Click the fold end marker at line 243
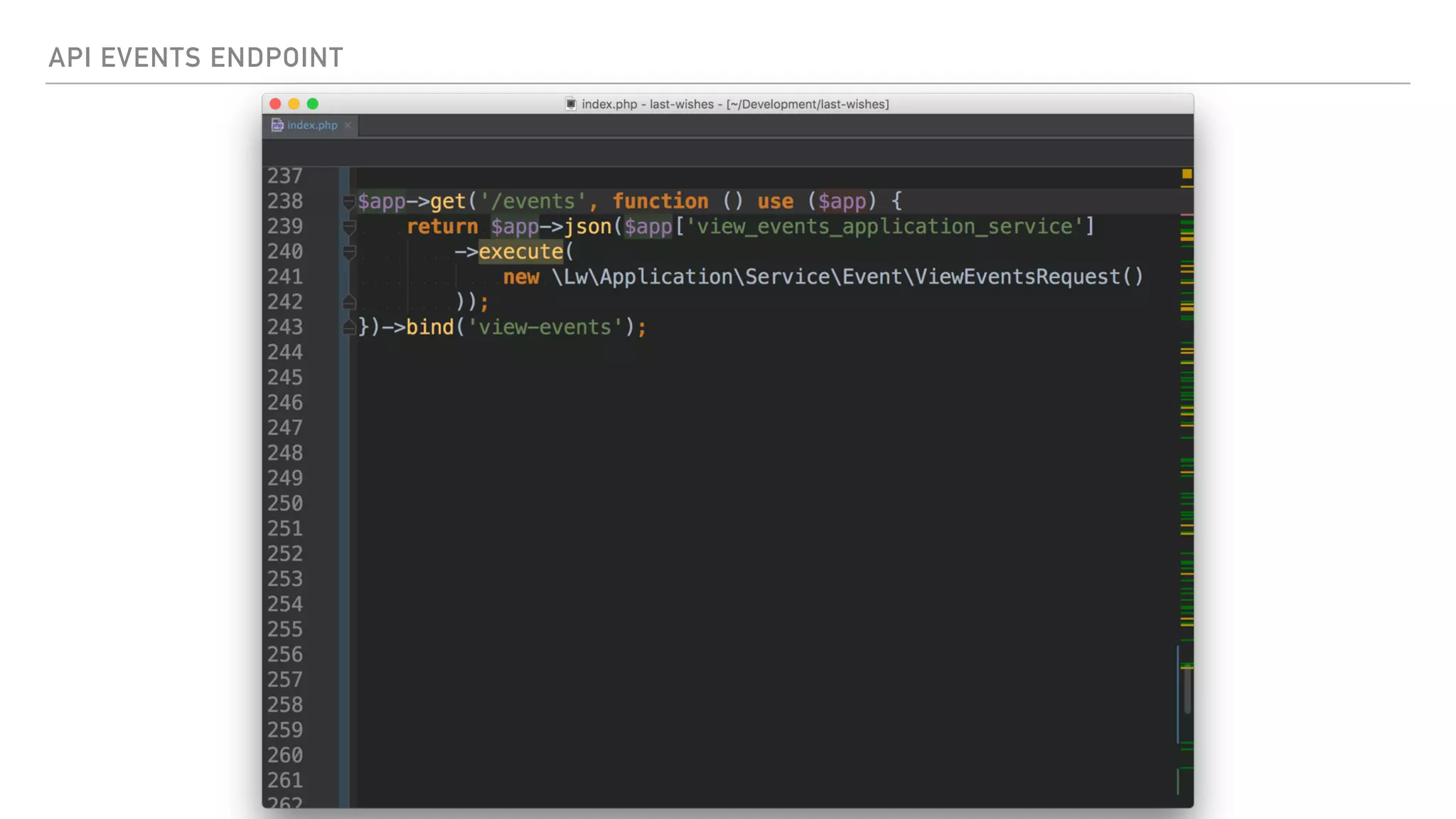Image resolution: width=1456 pixels, height=819 pixels. pyautogui.click(x=348, y=327)
